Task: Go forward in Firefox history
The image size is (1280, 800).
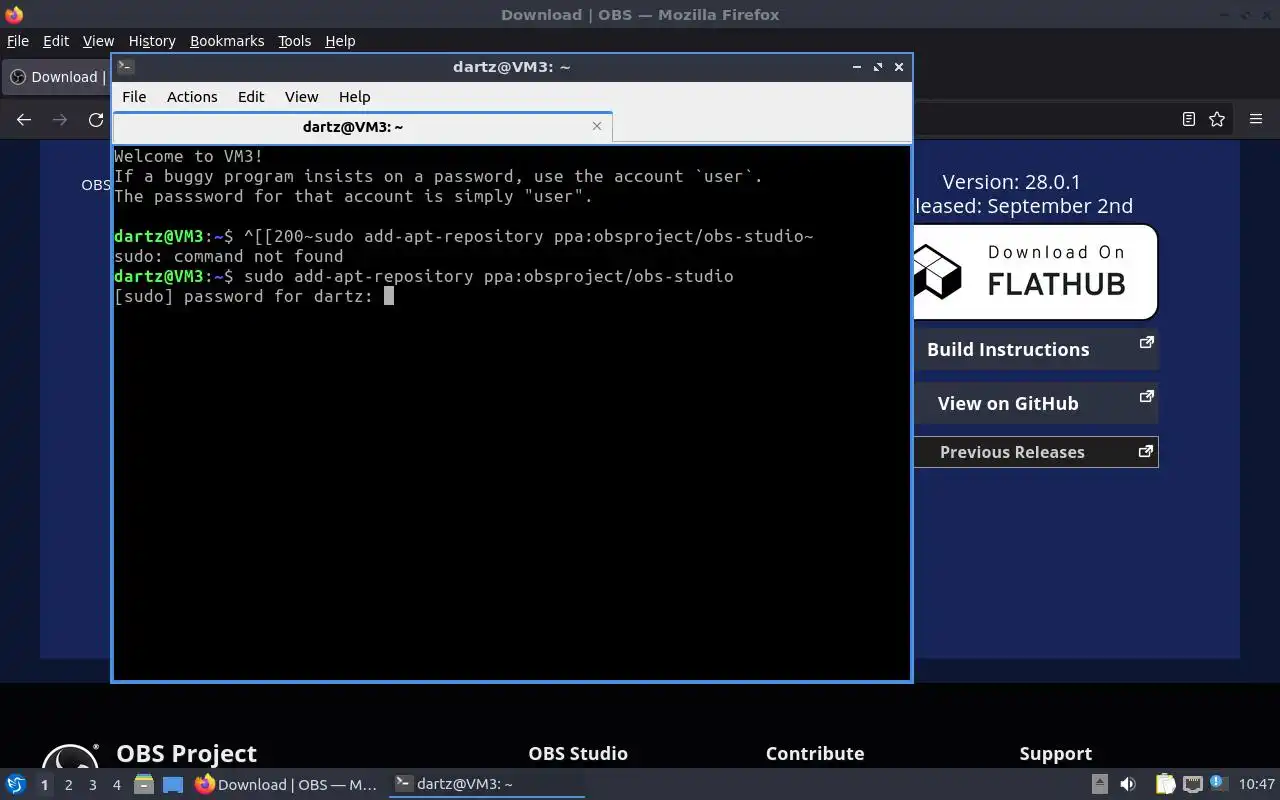Action: tap(60, 119)
